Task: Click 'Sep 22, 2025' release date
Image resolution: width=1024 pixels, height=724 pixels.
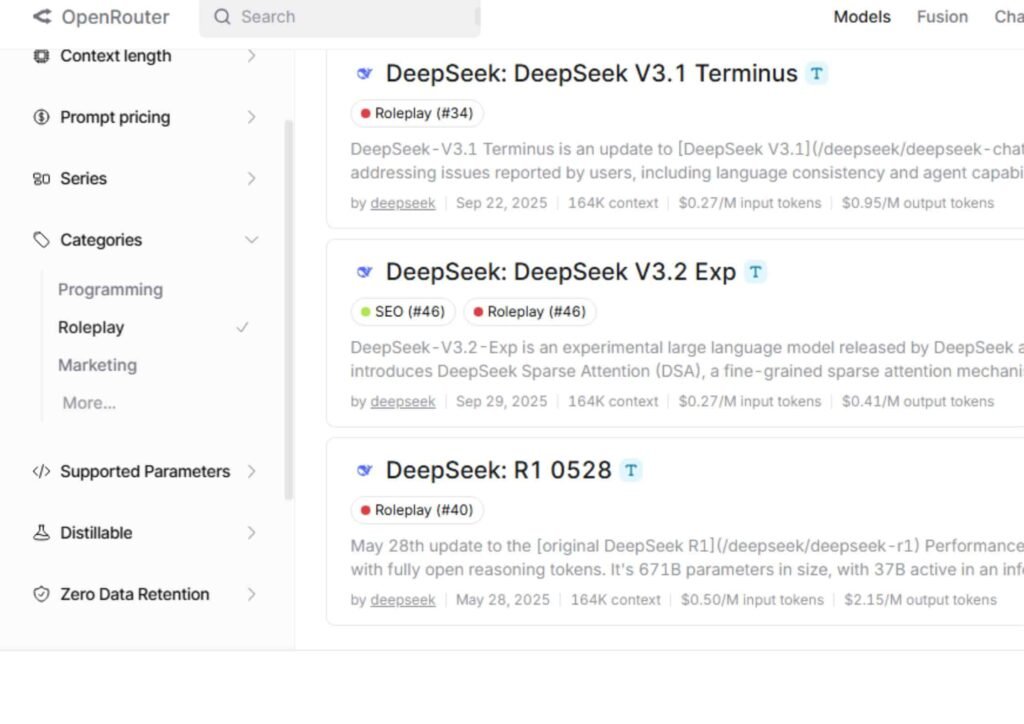Action: [x=502, y=203]
